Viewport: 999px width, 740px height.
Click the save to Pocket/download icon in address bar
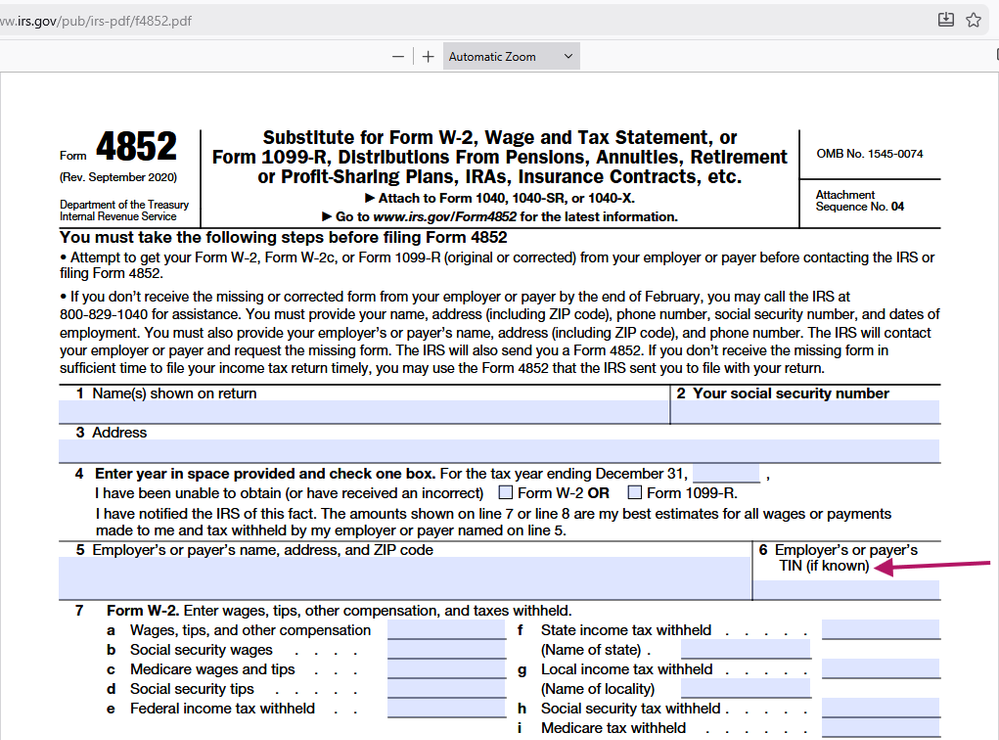point(946,20)
